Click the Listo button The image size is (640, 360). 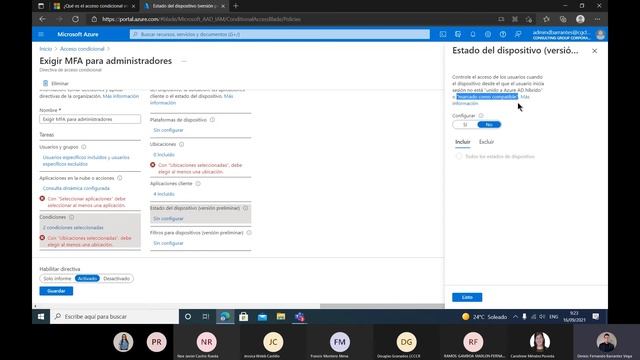[x=467, y=297]
